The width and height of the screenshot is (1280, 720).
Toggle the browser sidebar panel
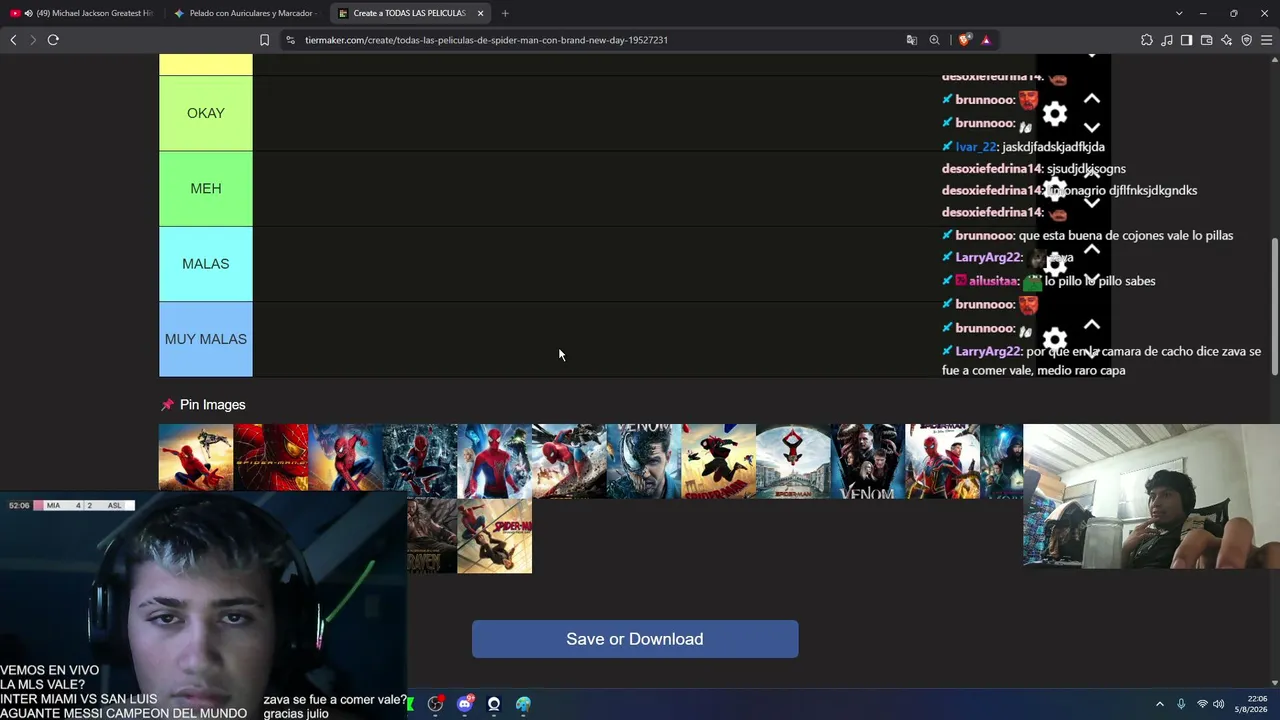coord(1186,40)
